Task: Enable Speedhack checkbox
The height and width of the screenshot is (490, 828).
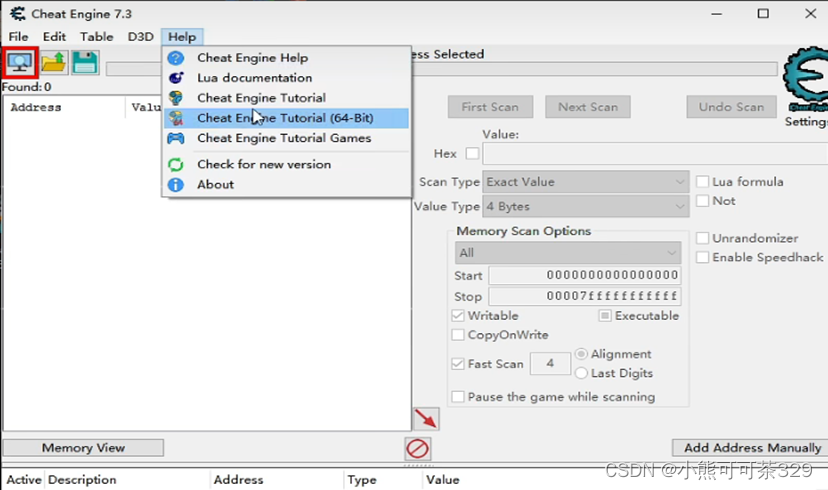Action: [702, 257]
